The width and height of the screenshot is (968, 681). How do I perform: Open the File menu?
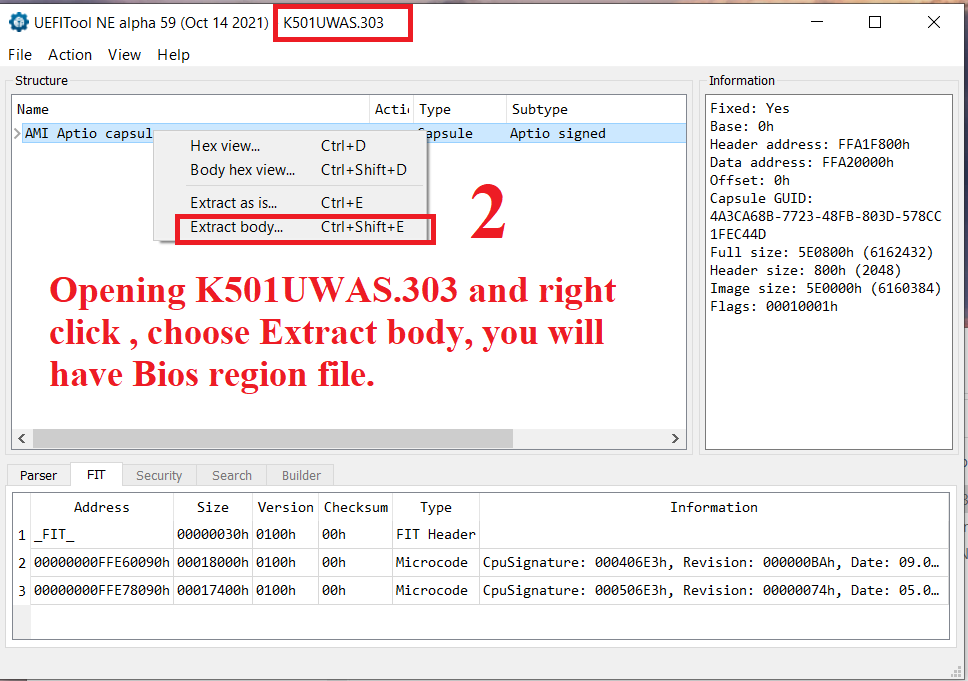pos(20,55)
